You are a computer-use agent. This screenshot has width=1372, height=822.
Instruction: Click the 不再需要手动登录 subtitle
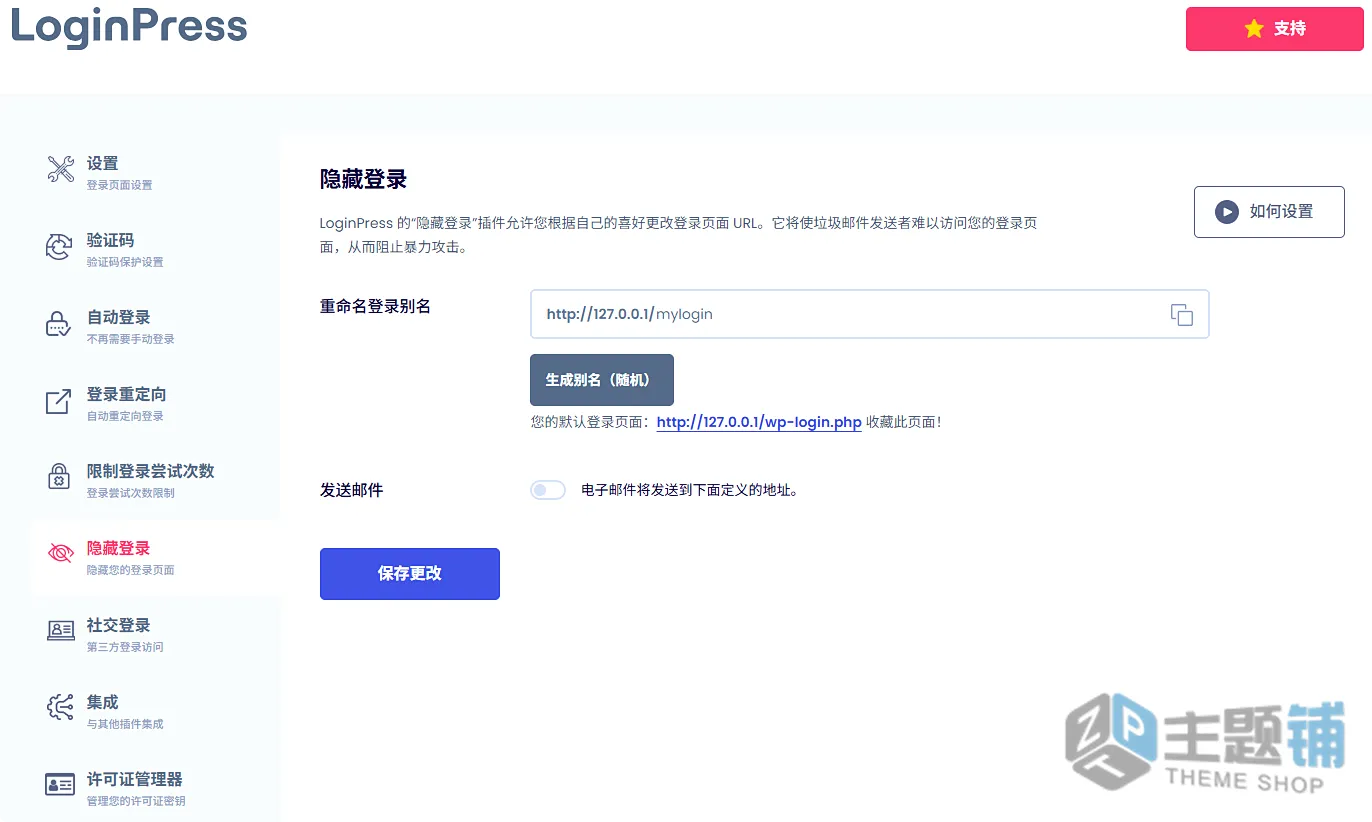[x=131, y=339]
